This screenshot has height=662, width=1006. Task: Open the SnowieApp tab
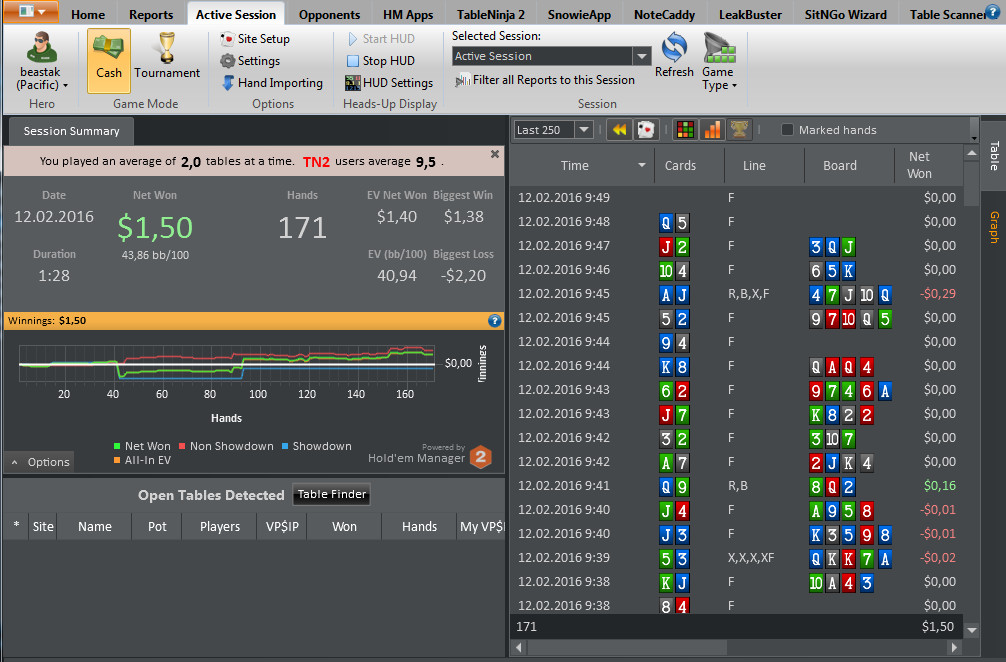point(579,14)
